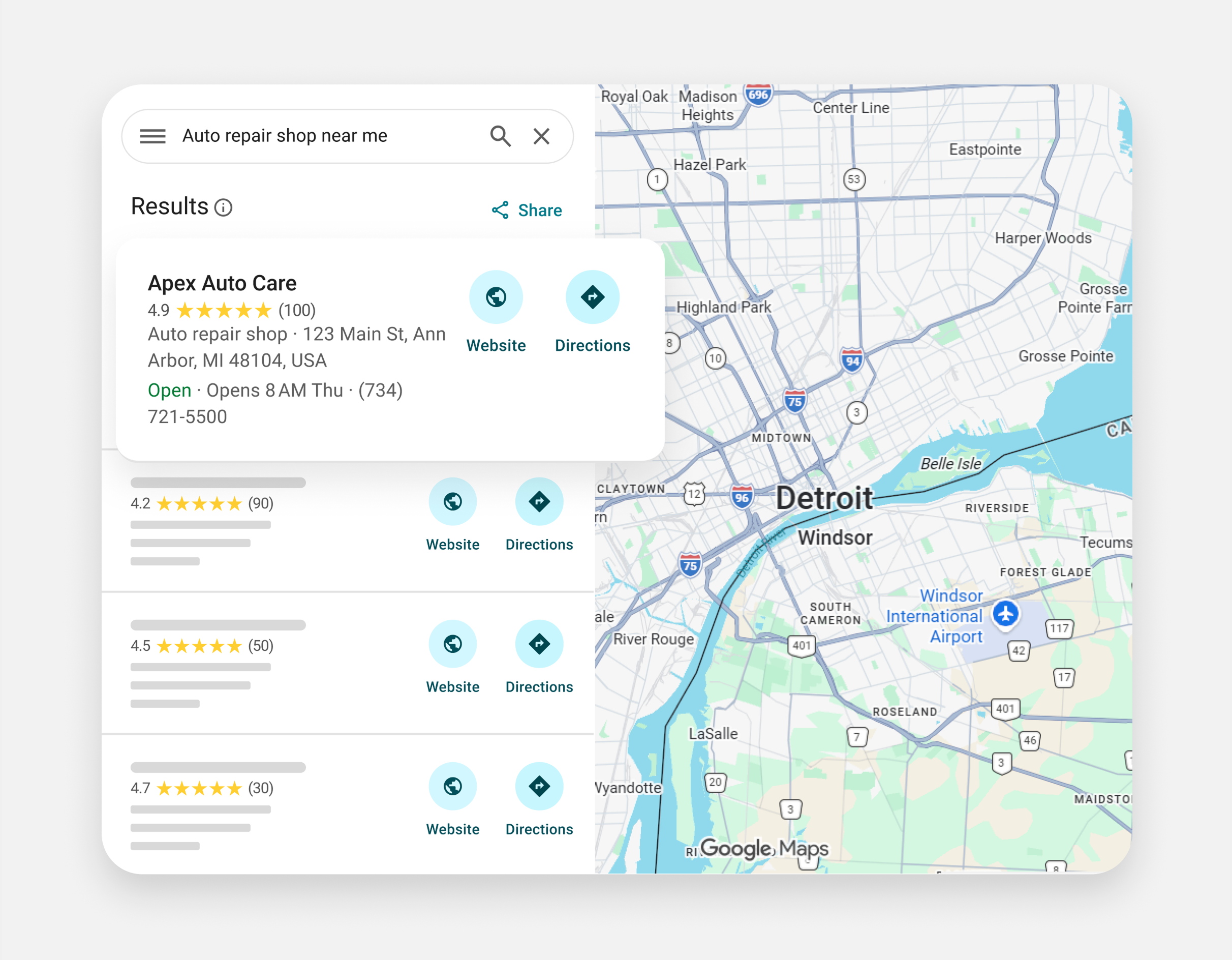Click the magnifier search icon
This screenshot has width=1232, height=960.
pyautogui.click(x=500, y=136)
